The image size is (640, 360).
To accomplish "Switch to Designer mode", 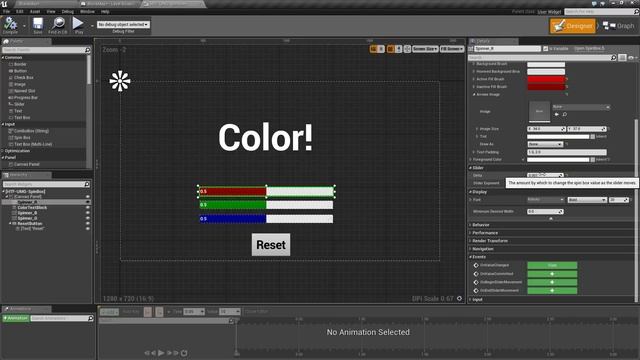I will tap(573, 26).
